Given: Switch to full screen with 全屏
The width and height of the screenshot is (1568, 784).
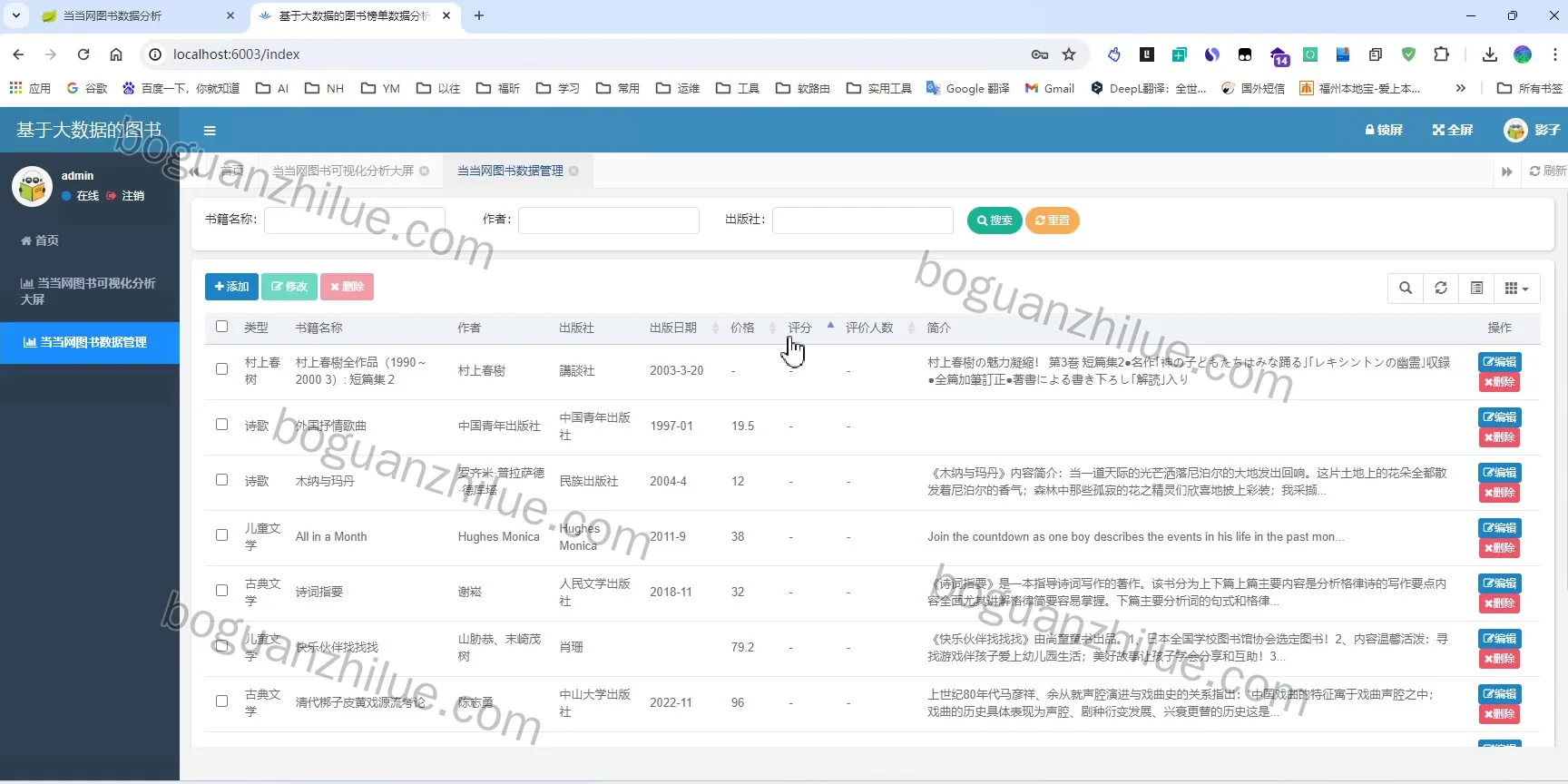Looking at the screenshot, I should pyautogui.click(x=1453, y=130).
